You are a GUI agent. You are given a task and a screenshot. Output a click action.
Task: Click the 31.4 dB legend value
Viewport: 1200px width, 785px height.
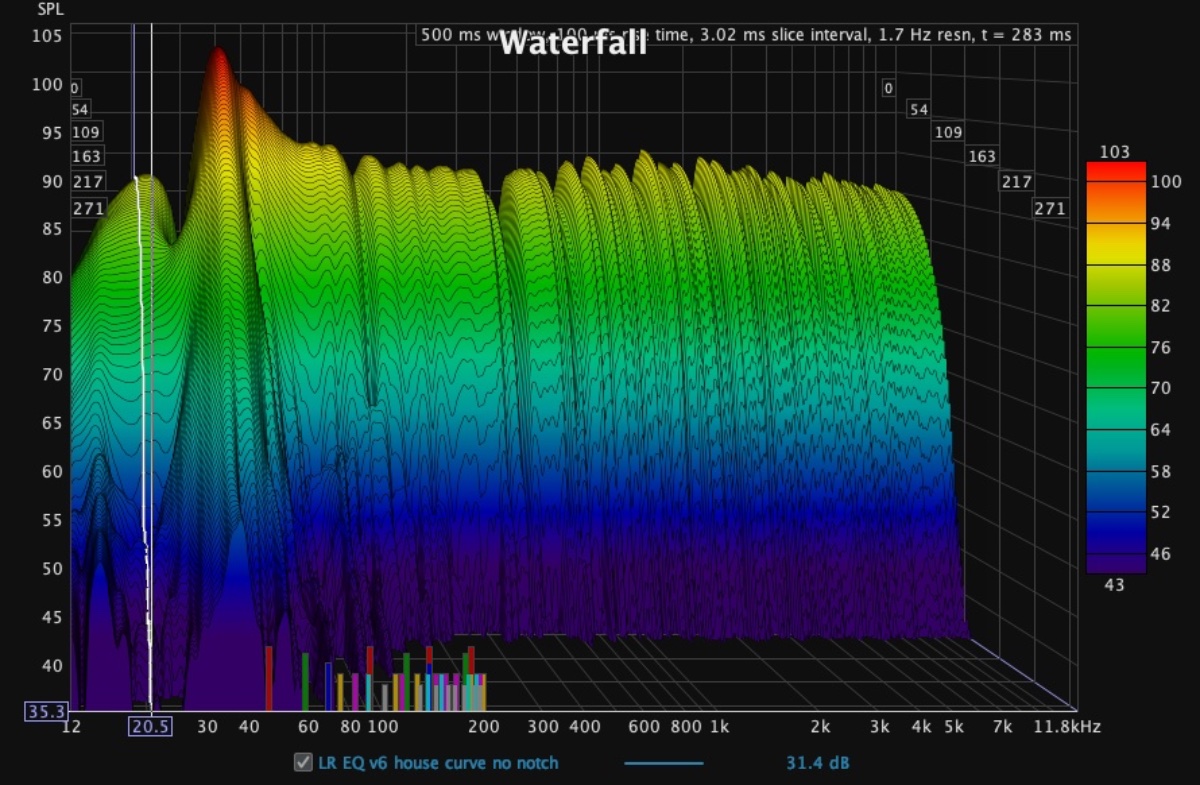click(x=817, y=763)
